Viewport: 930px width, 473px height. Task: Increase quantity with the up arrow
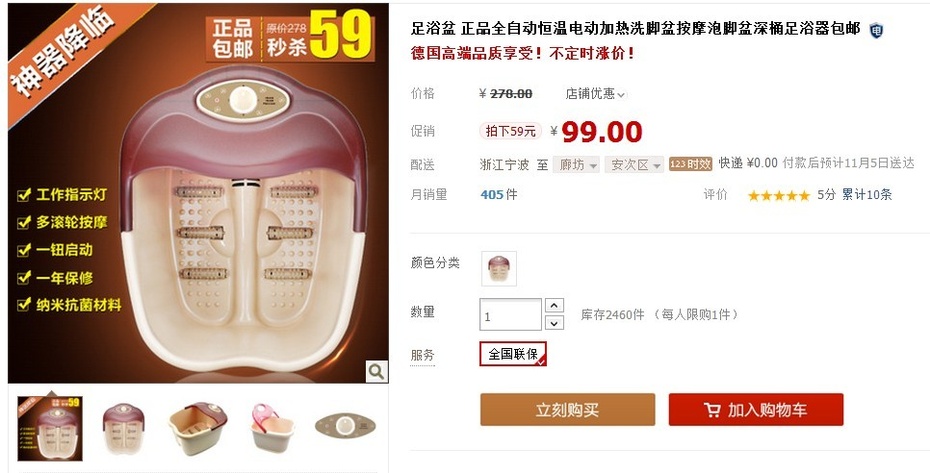click(553, 306)
